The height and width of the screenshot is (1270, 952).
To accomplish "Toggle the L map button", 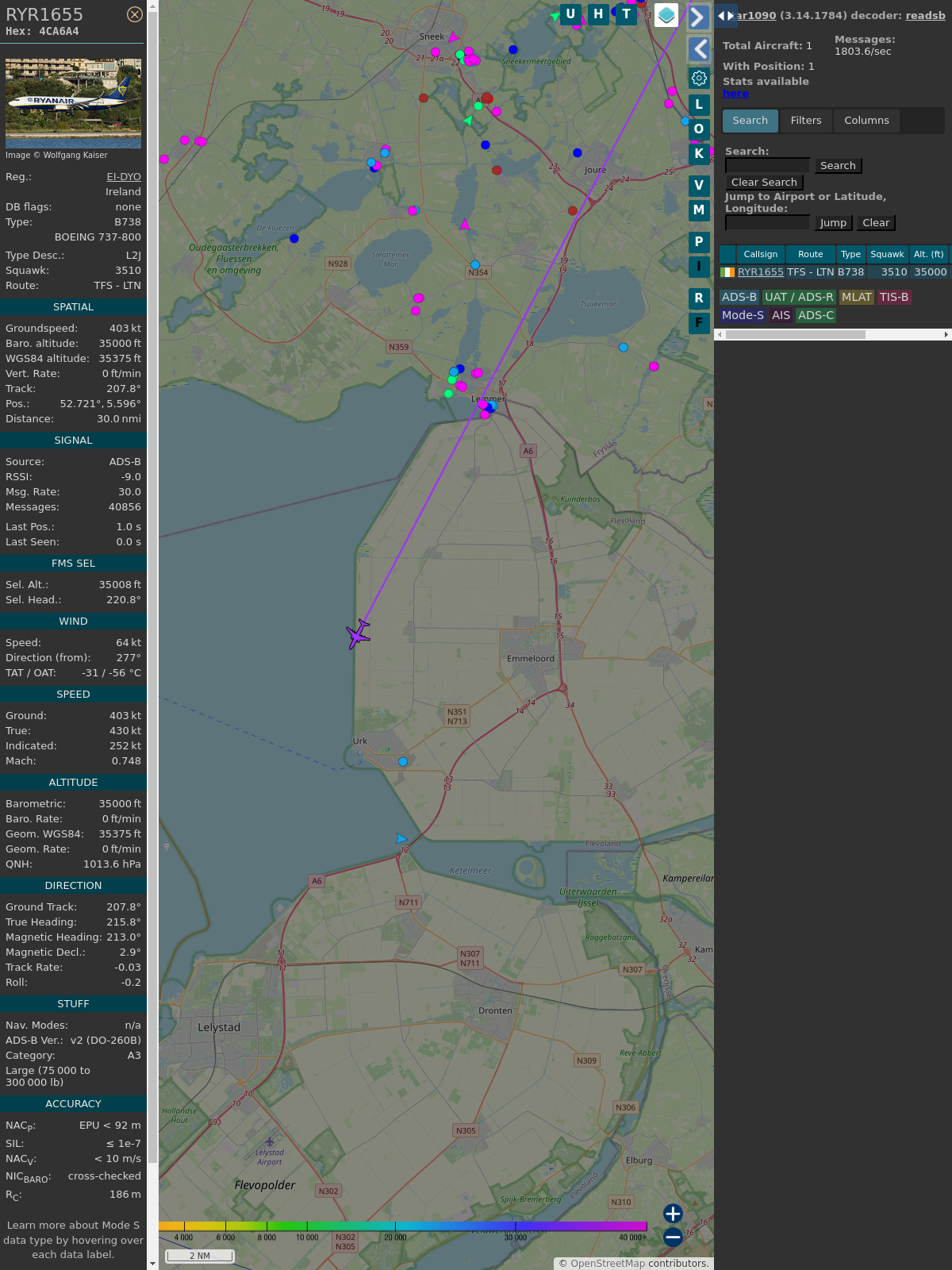I will pyautogui.click(x=699, y=104).
